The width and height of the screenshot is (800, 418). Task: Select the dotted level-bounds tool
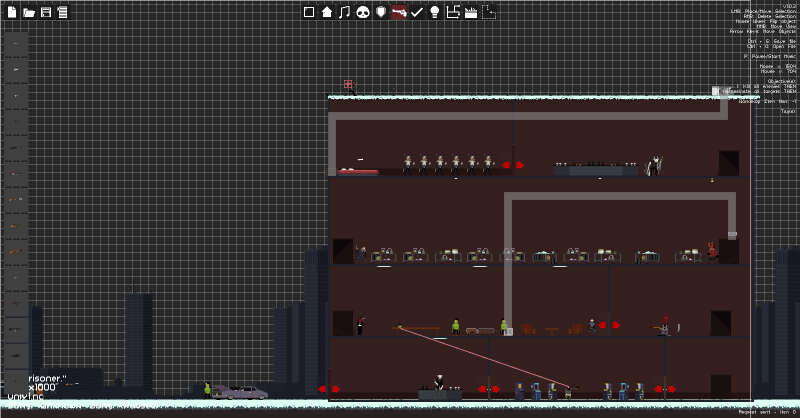click(x=489, y=12)
